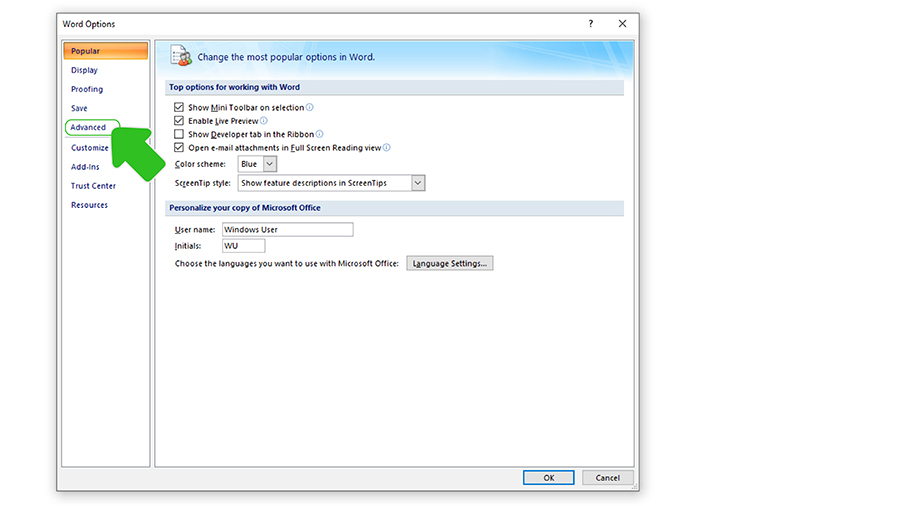The width and height of the screenshot is (900, 506).
Task: Click info icon after Full Screen Reading view
Action: coord(386,147)
